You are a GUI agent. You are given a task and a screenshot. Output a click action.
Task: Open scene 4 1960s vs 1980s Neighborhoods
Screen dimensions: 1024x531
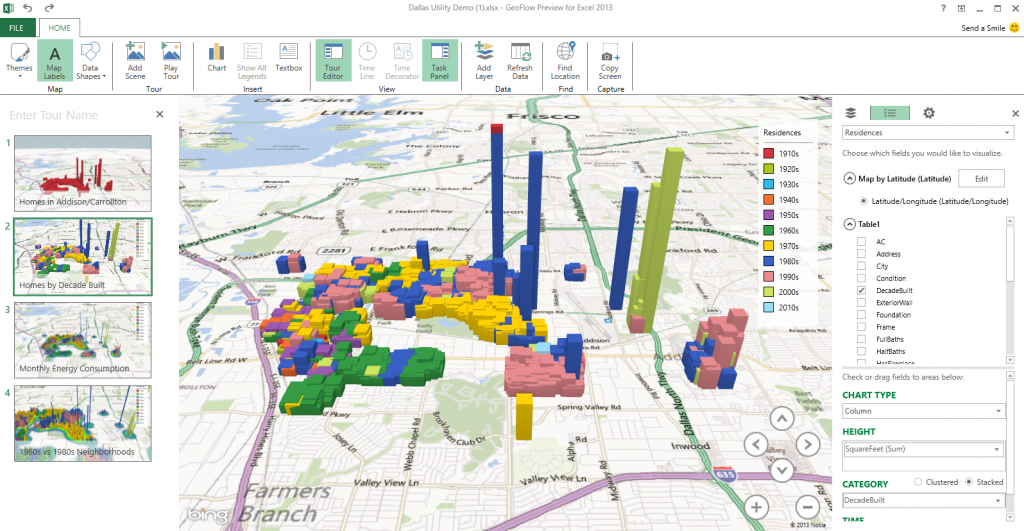pos(83,423)
